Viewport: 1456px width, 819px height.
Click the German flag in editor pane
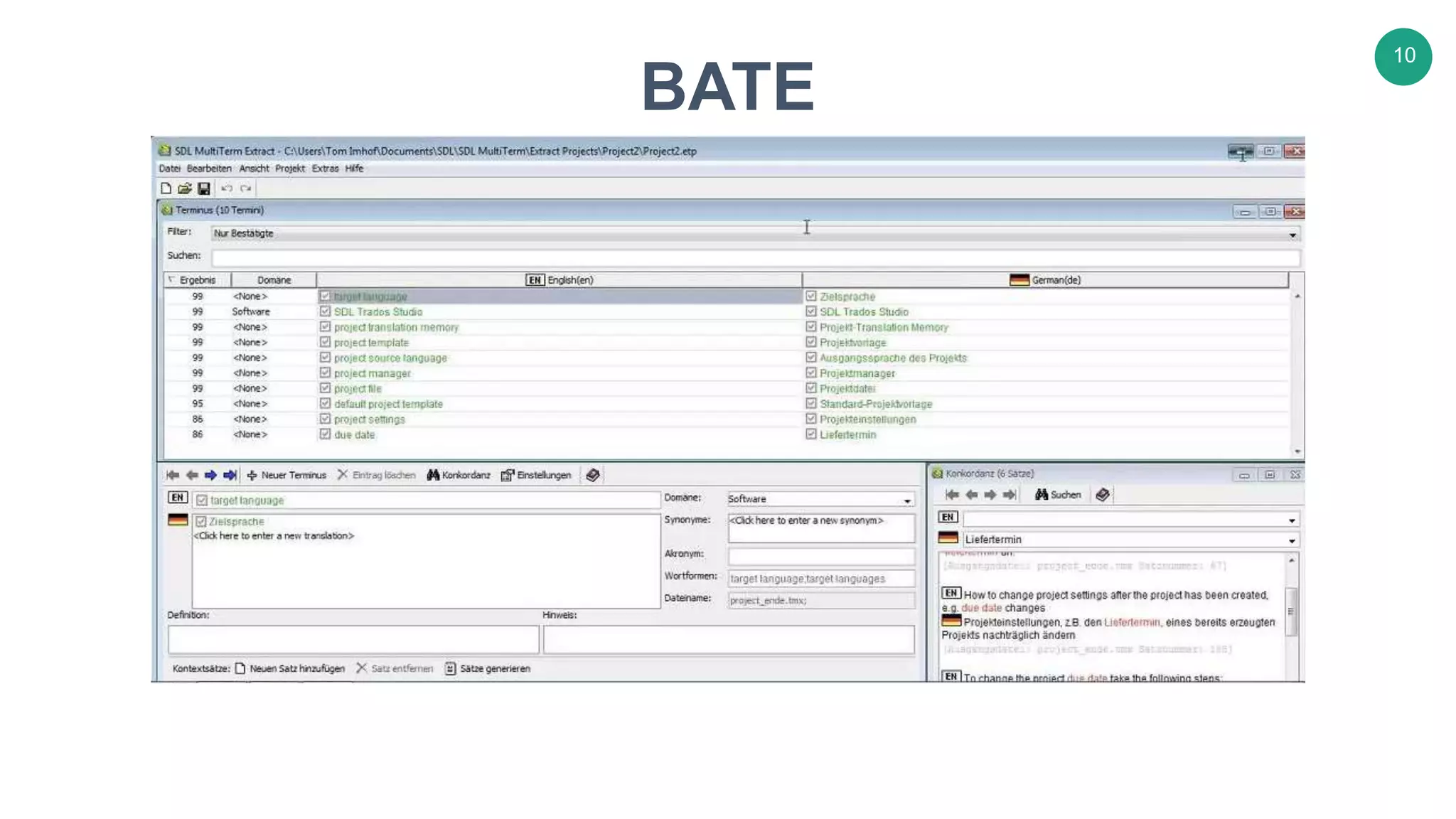178,520
